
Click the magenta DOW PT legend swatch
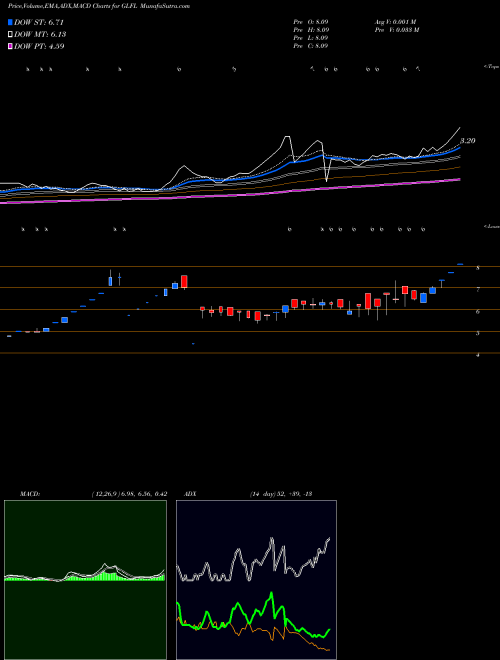pyautogui.click(x=10, y=46)
